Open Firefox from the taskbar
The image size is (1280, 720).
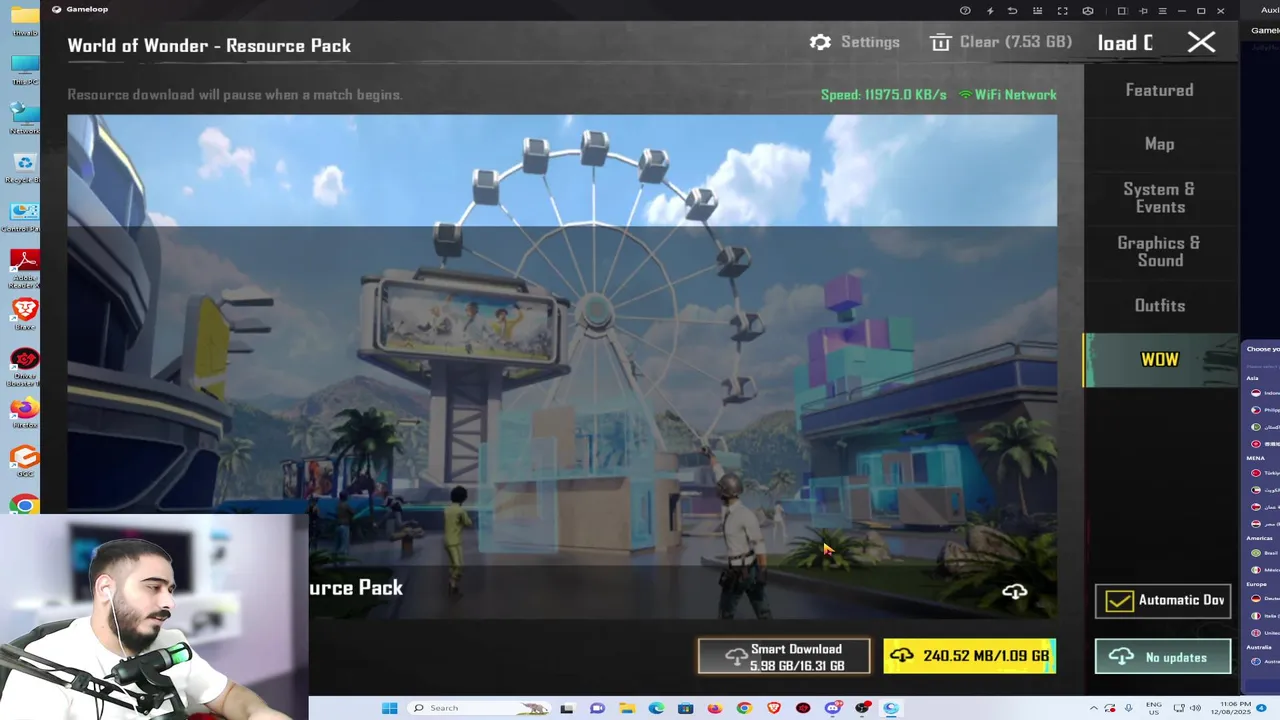coord(714,708)
